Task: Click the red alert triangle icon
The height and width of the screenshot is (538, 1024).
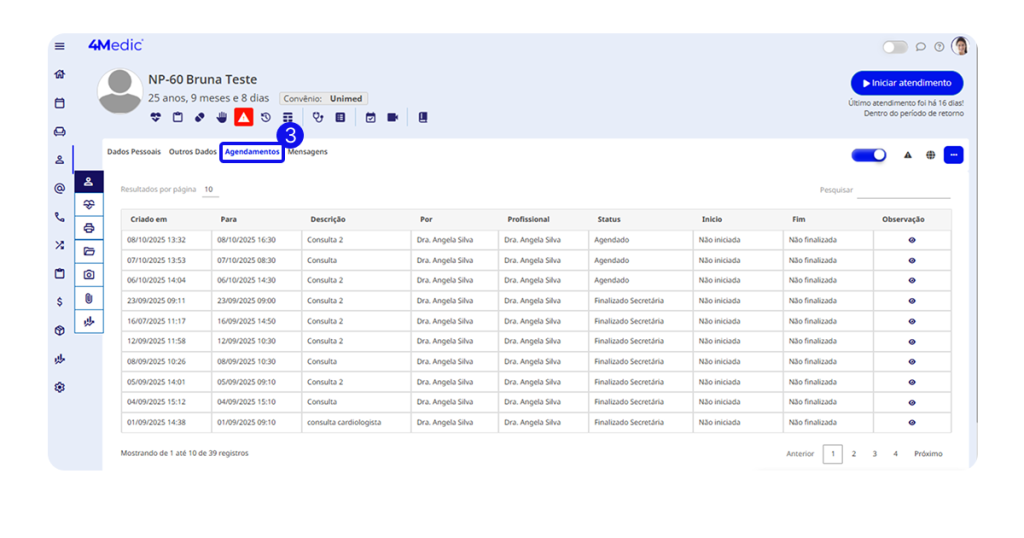Action: click(x=243, y=117)
